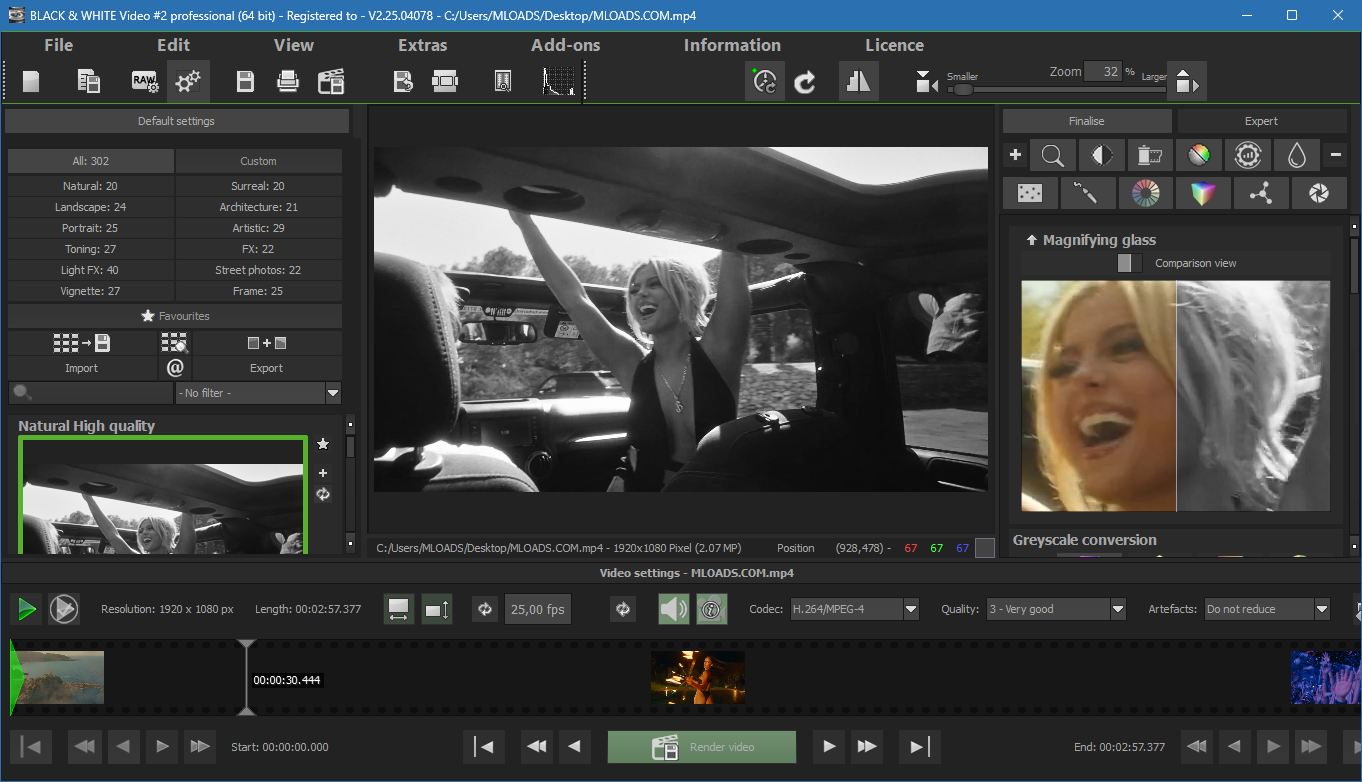Viewport: 1362px width, 782px height.
Task: Select the half black-white contrast icon
Action: (1102, 155)
